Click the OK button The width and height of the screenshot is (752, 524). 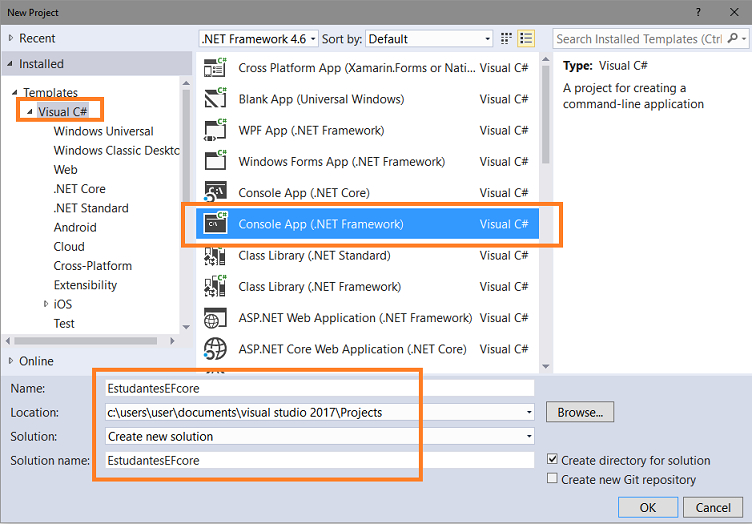tap(647, 507)
